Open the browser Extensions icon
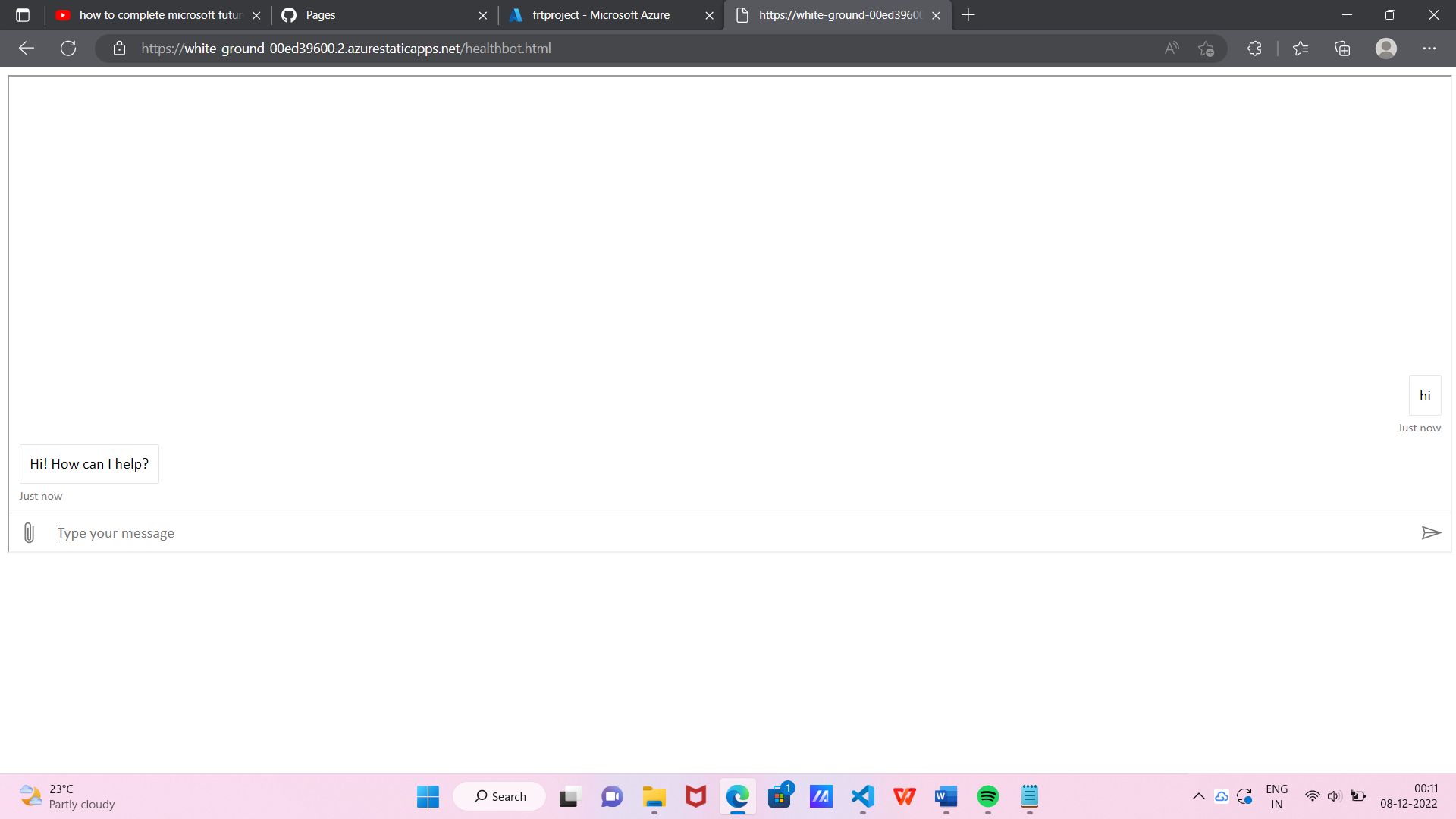The height and width of the screenshot is (819, 1456). coord(1254,48)
